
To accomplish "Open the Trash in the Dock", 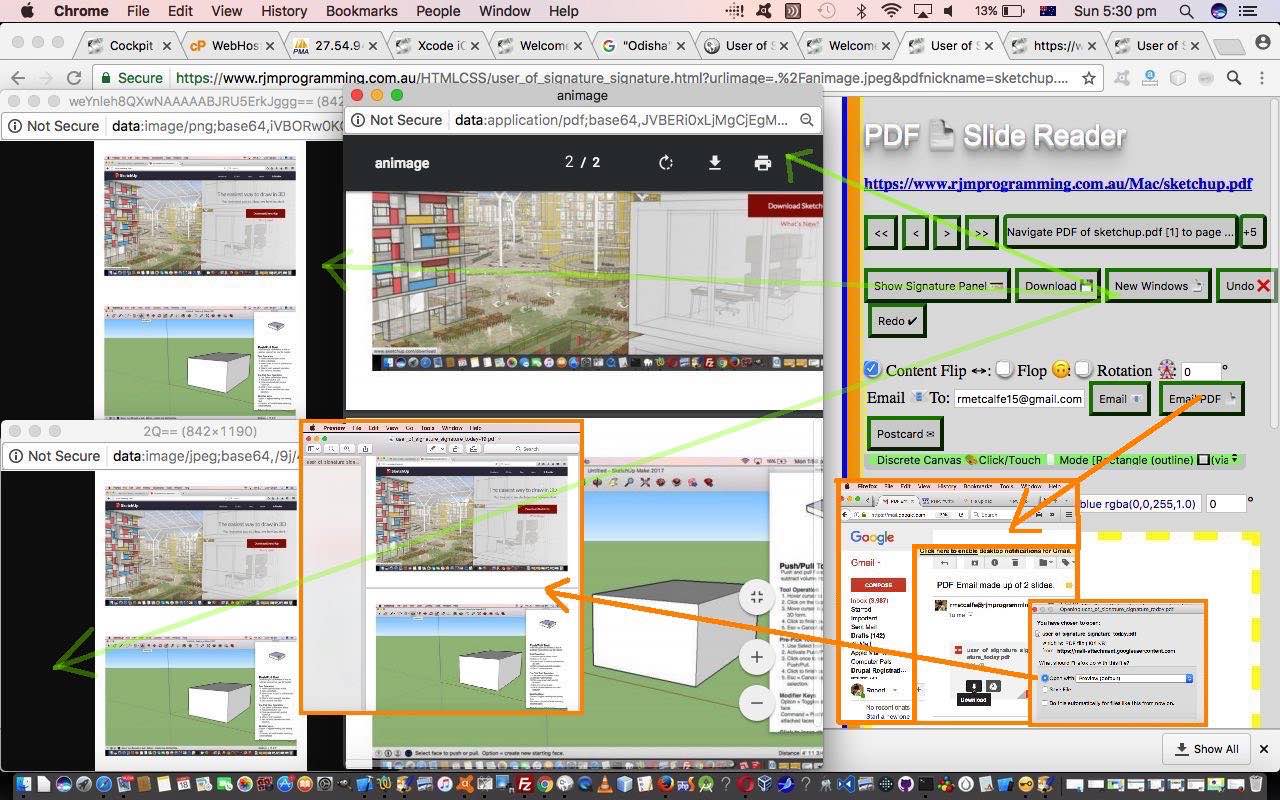I will click(x=1257, y=784).
